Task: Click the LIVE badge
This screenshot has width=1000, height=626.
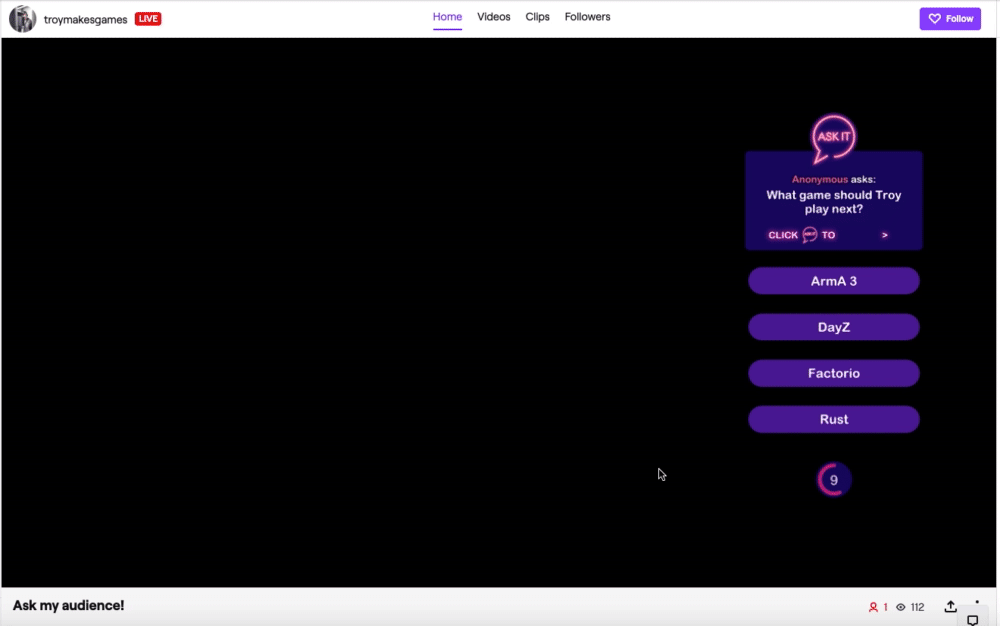Action: tap(148, 19)
